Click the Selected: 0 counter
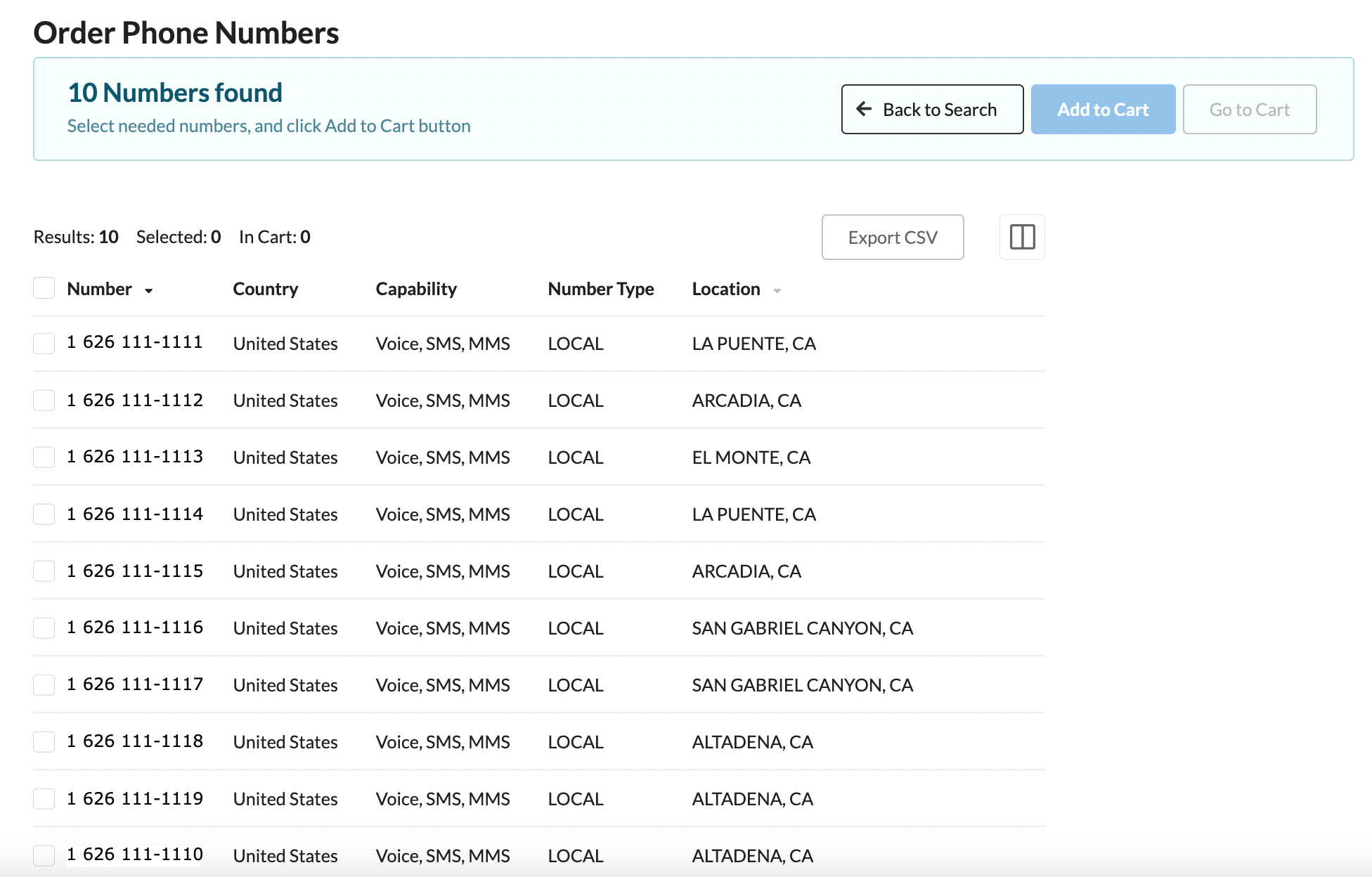1372x877 pixels. coord(179,237)
